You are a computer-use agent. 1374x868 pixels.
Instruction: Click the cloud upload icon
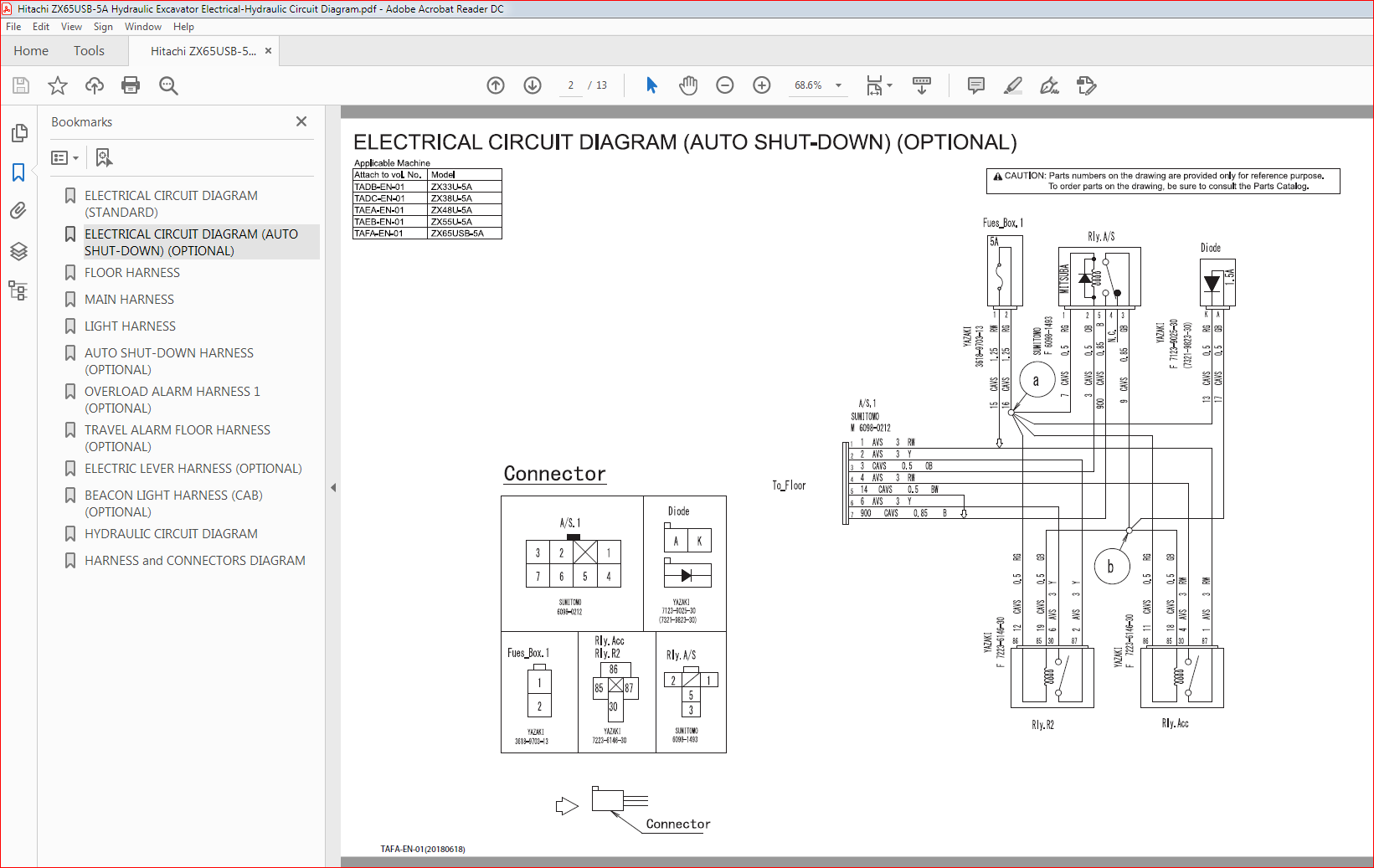point(95,85)
